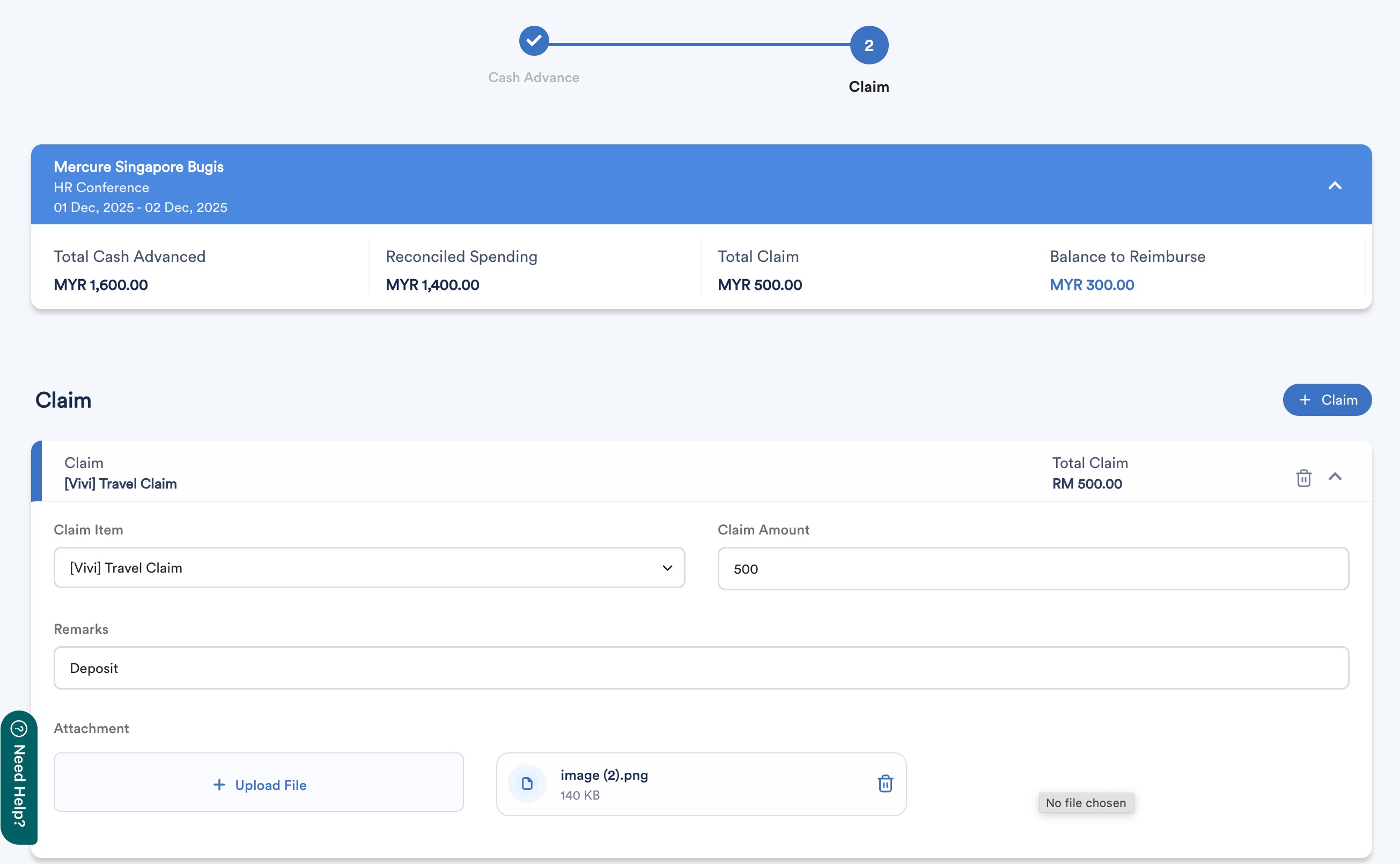This screenshot has height=864, width=1400.
Task: Collapse the [Vivi] Travel Claim section
Action: coord(1335,477)
